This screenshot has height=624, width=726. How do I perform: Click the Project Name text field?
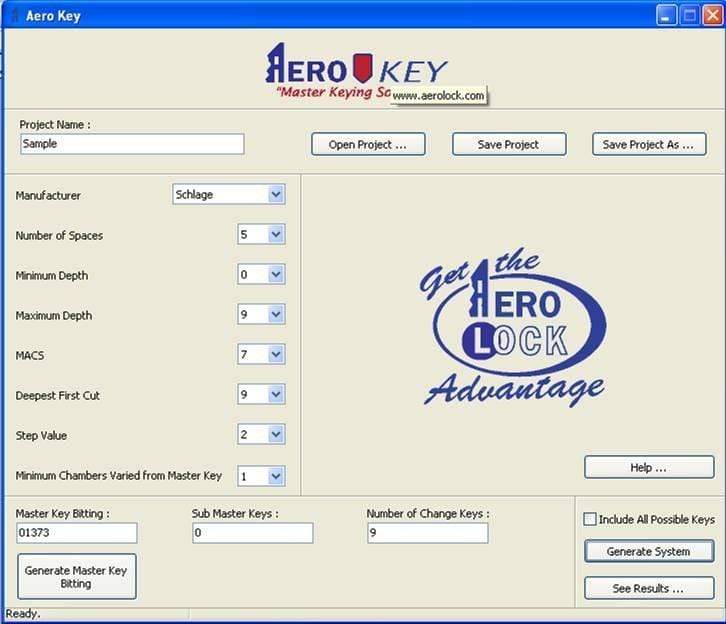[x=131, y=144]
